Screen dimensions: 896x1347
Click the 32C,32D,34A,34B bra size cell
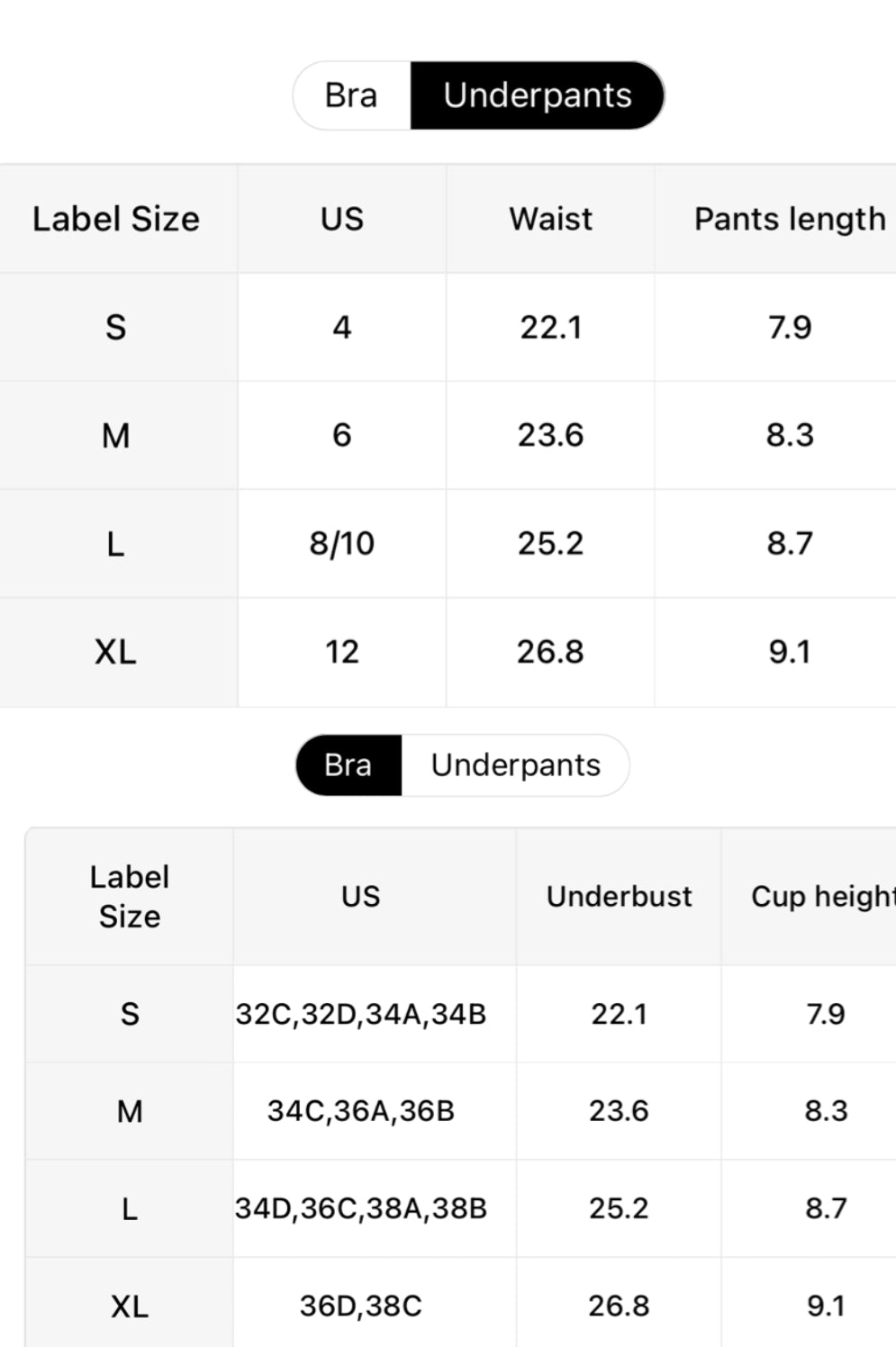[x=361, y=1015]
